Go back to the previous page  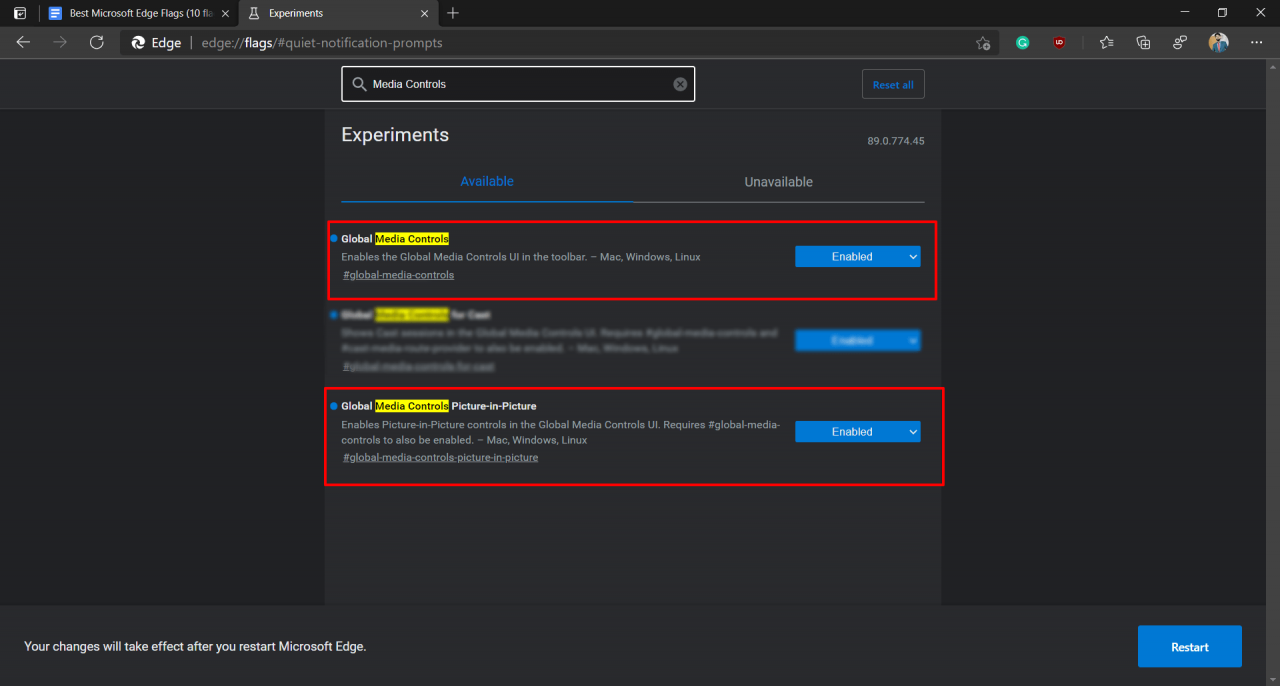[23, 42]
